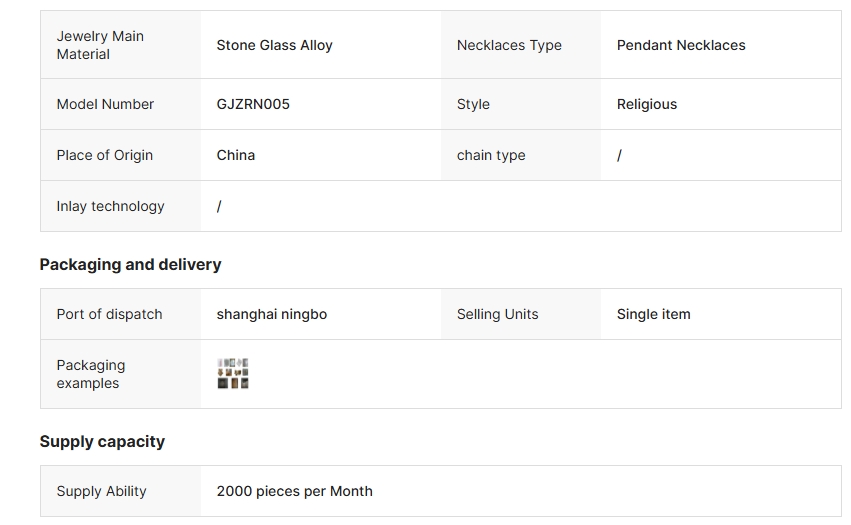Click the Supply capacity heading
Screen dimensions: 851x525
(x=102, y=441)
